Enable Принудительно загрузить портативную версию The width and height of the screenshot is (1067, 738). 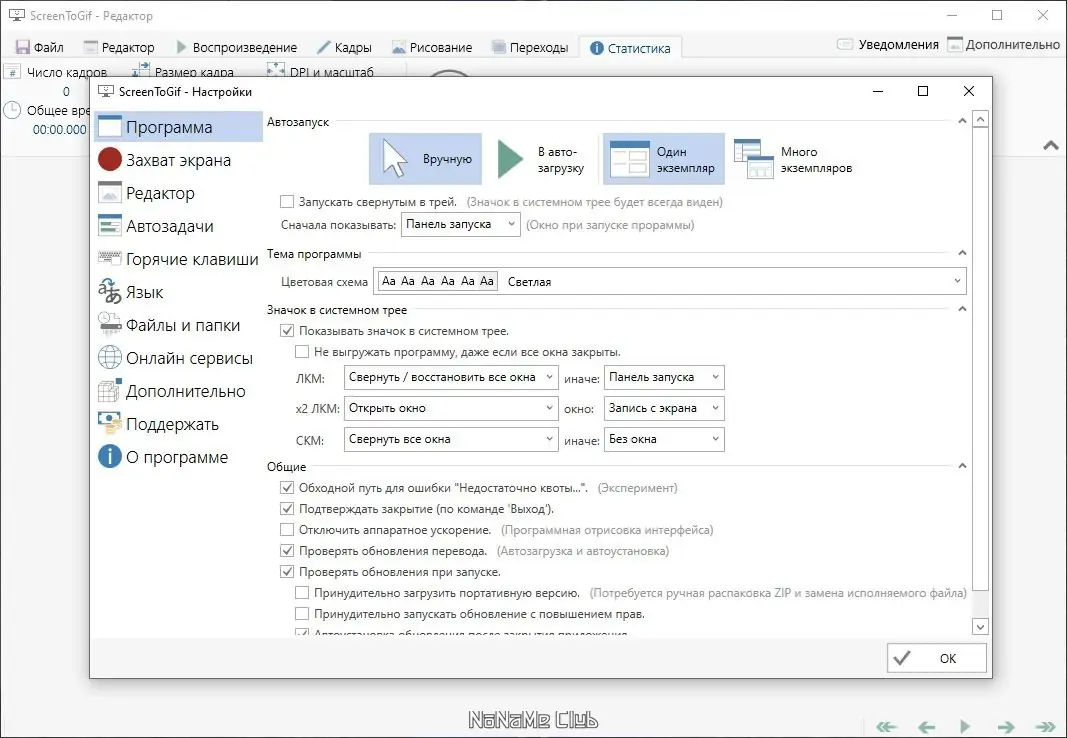click(x=301, y=592)
